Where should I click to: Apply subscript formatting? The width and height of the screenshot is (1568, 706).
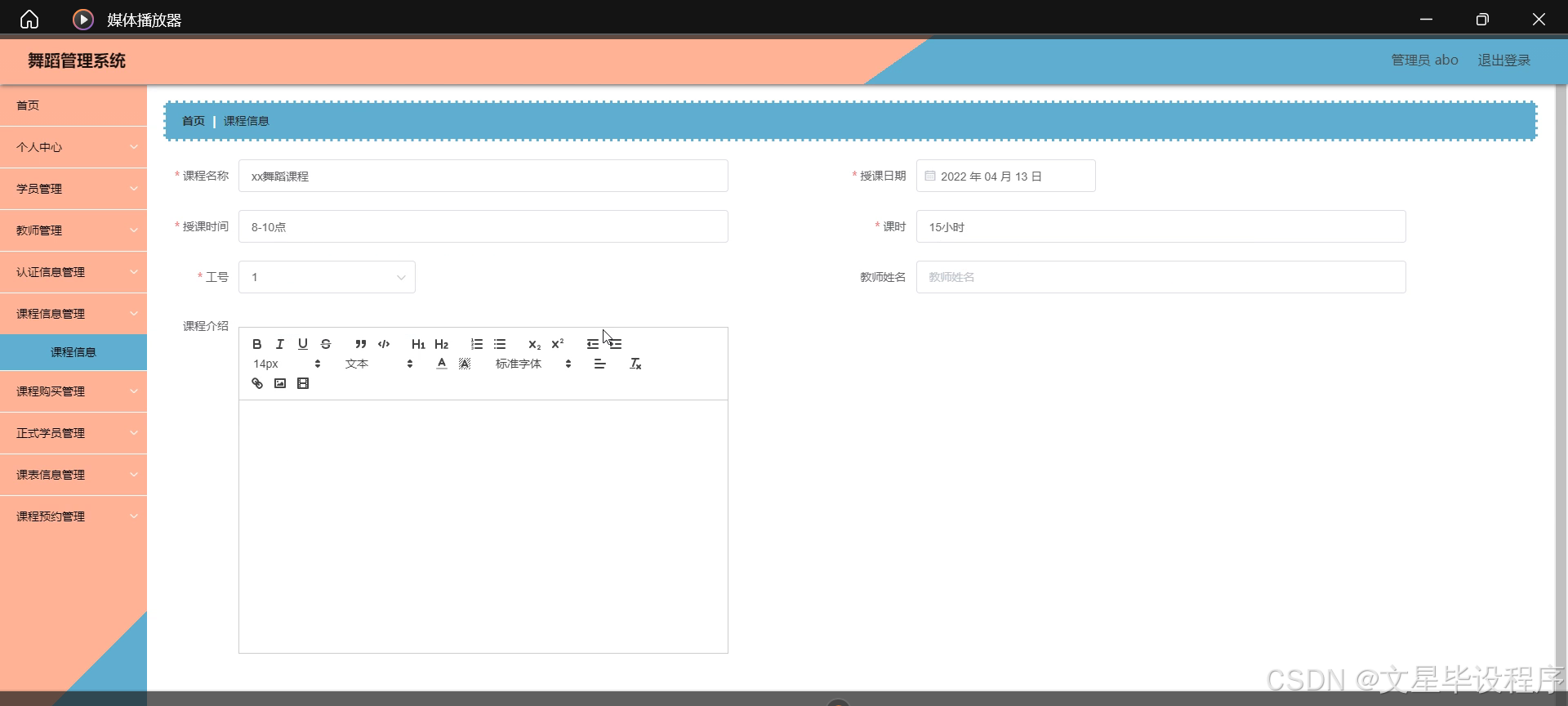534,344
